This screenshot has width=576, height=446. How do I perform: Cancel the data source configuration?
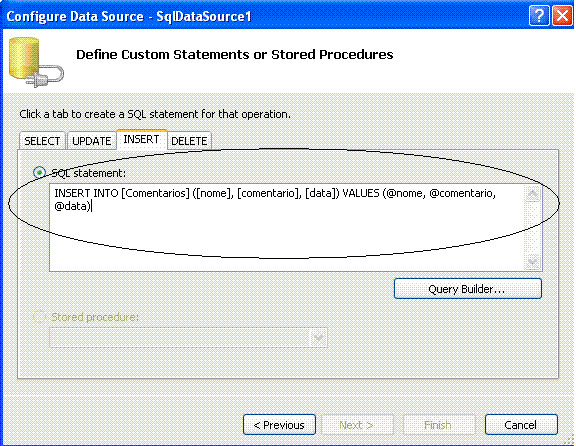[521, 425]
